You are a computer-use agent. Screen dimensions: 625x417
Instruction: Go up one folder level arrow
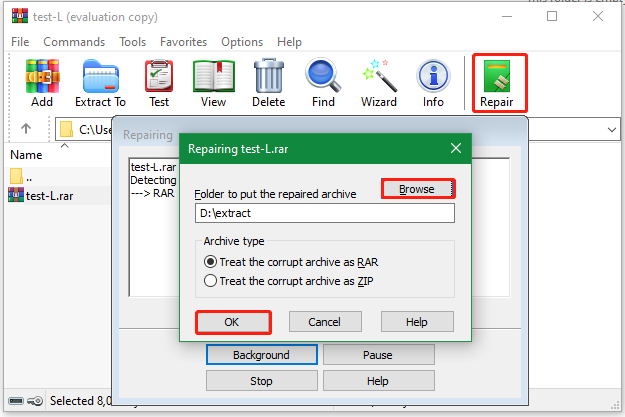coord(26,129)
